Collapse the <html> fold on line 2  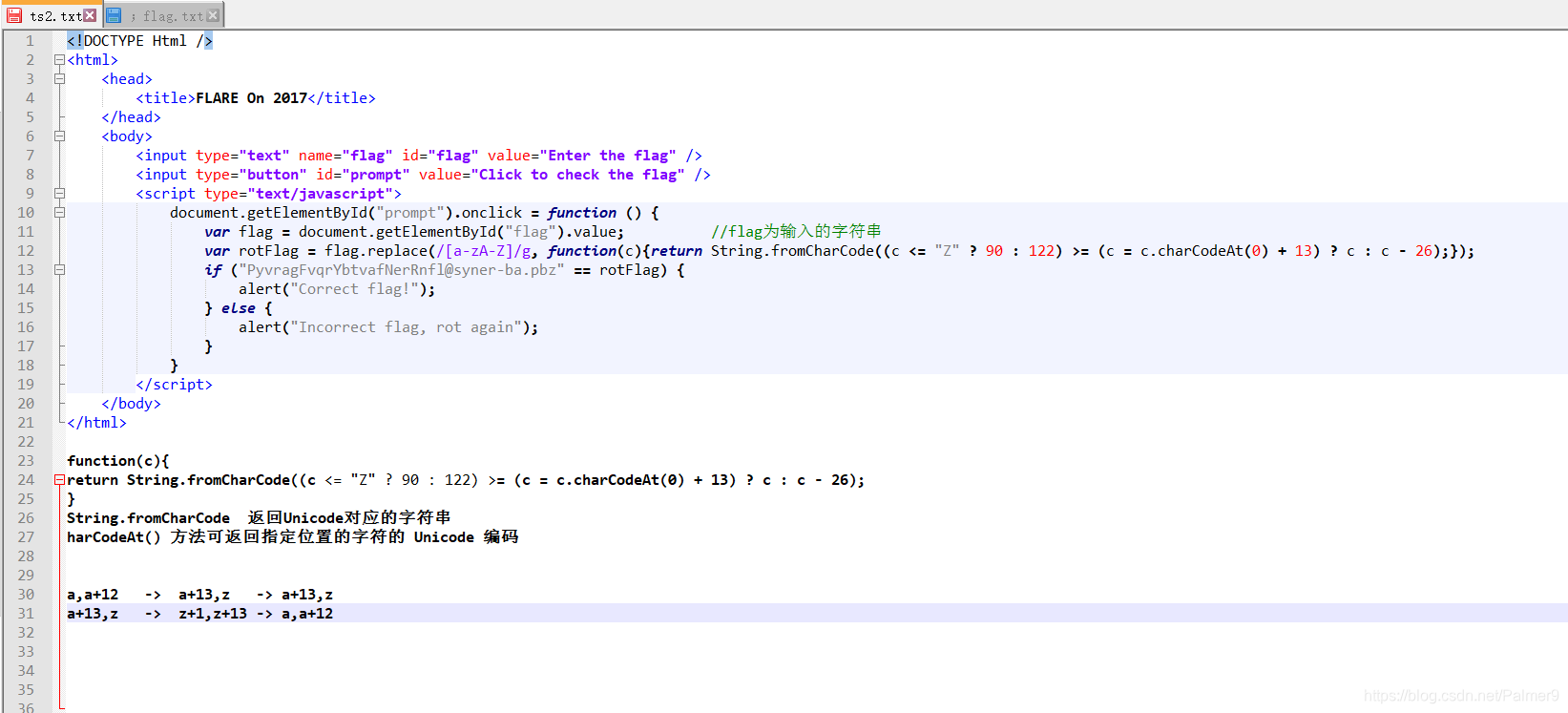click(x=59, y=60)
